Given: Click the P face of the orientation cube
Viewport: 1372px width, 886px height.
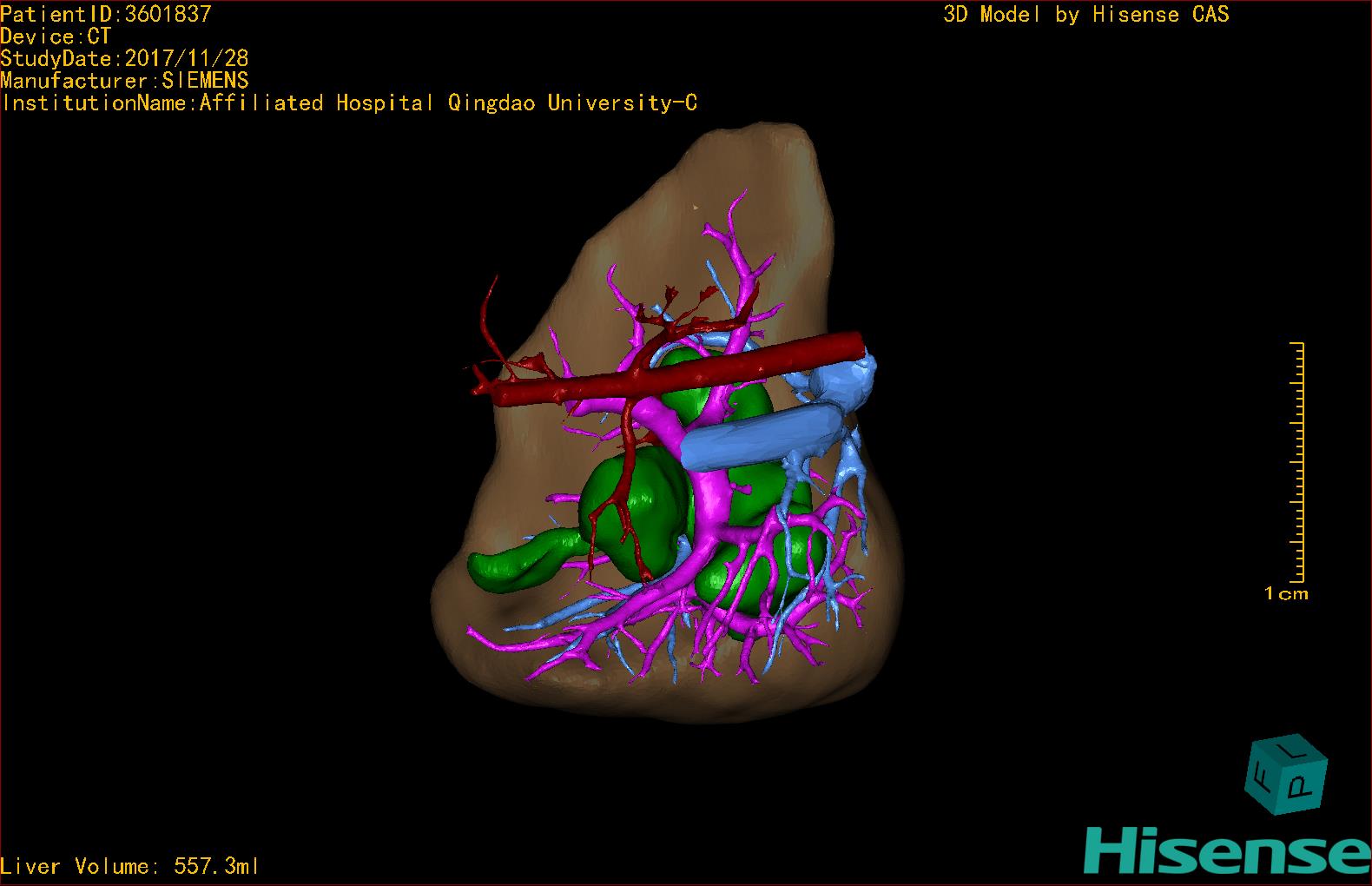Looking at the screenshot, I should (1300, 785).
